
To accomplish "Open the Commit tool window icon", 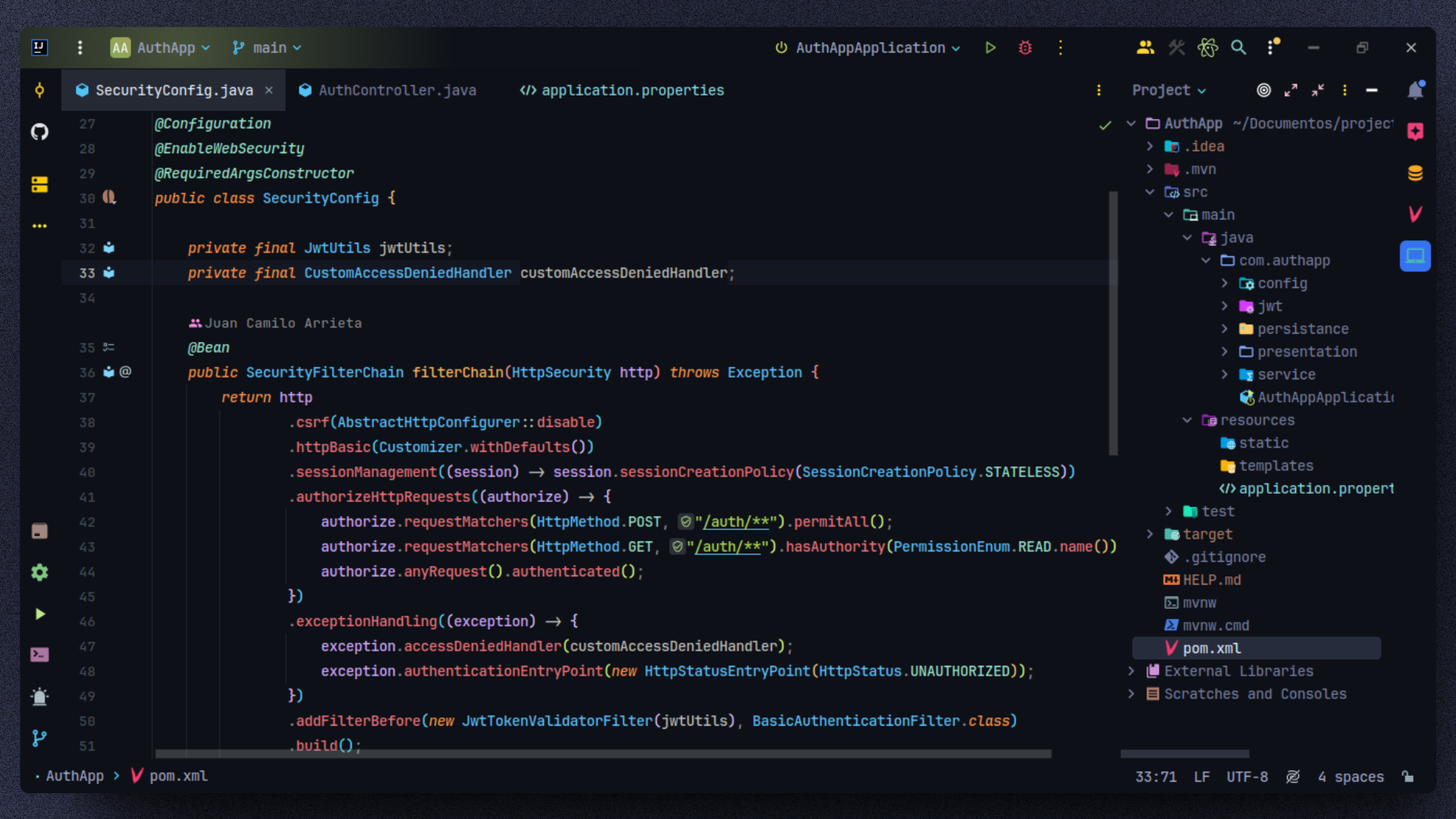I will 39,90.
